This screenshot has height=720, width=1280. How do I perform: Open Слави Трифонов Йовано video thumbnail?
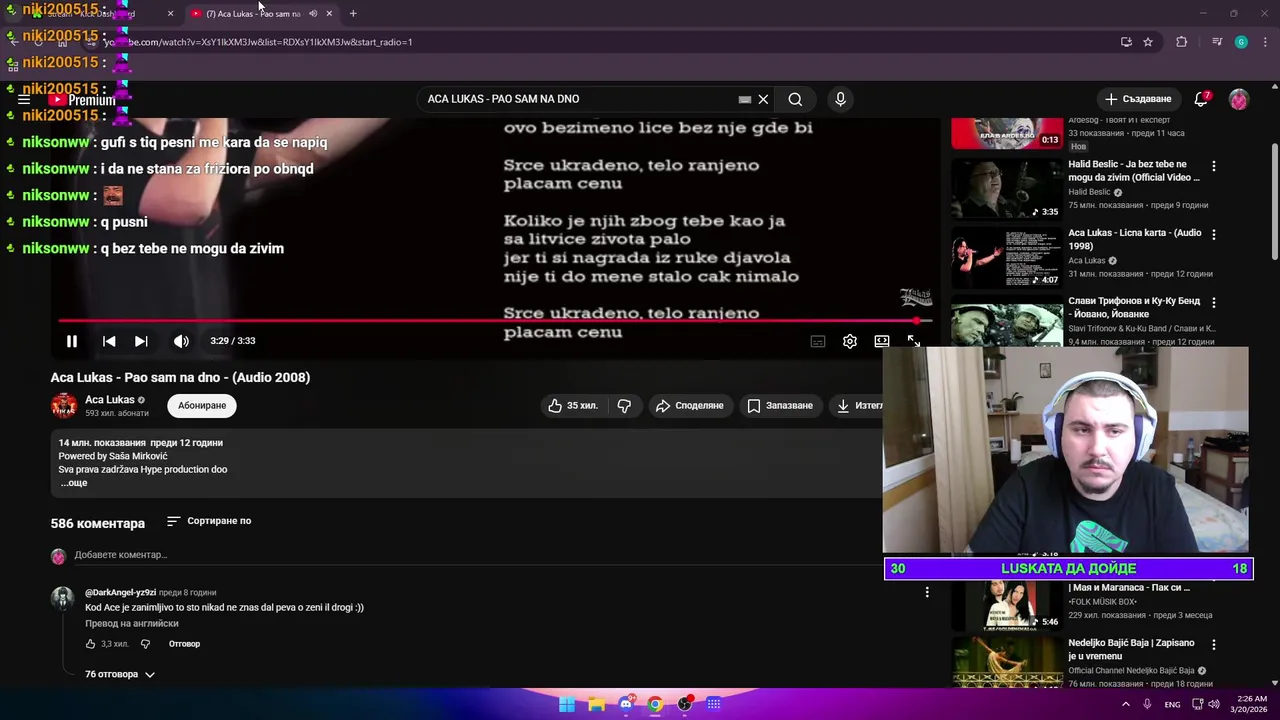click(1006, 325)
